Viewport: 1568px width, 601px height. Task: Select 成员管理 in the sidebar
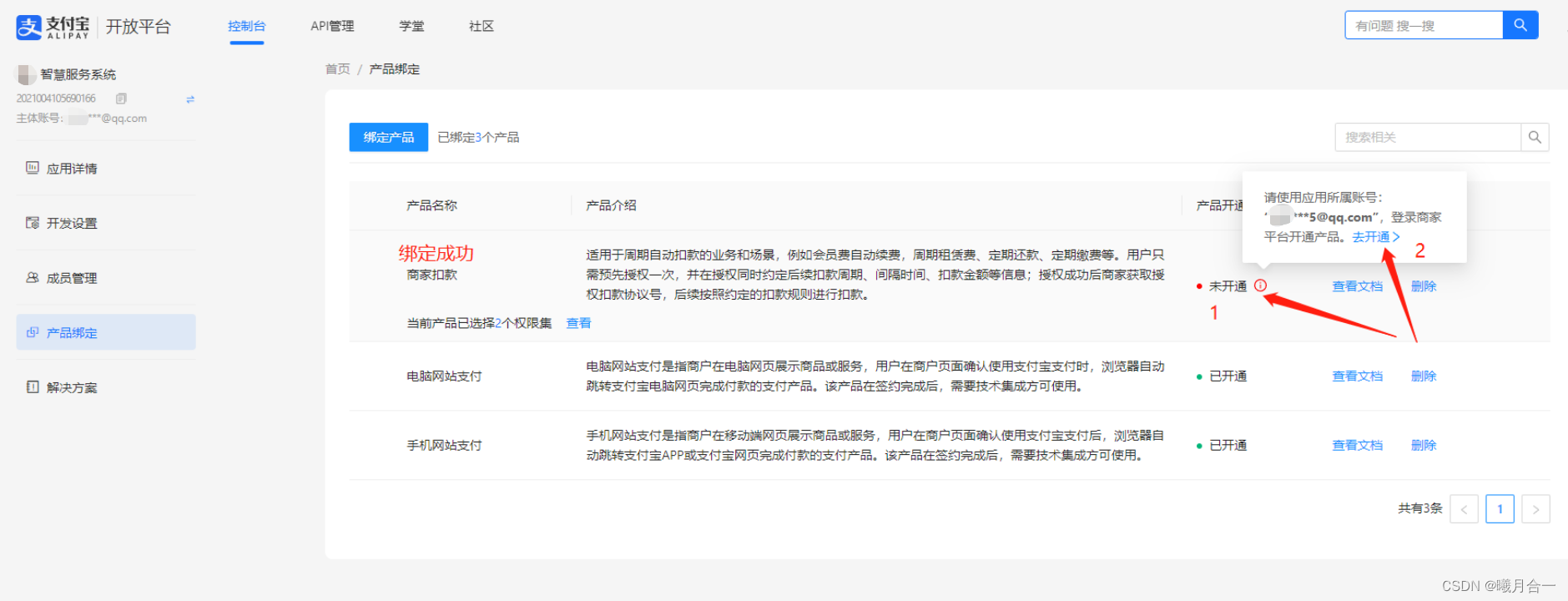click(x=106, y=278)
